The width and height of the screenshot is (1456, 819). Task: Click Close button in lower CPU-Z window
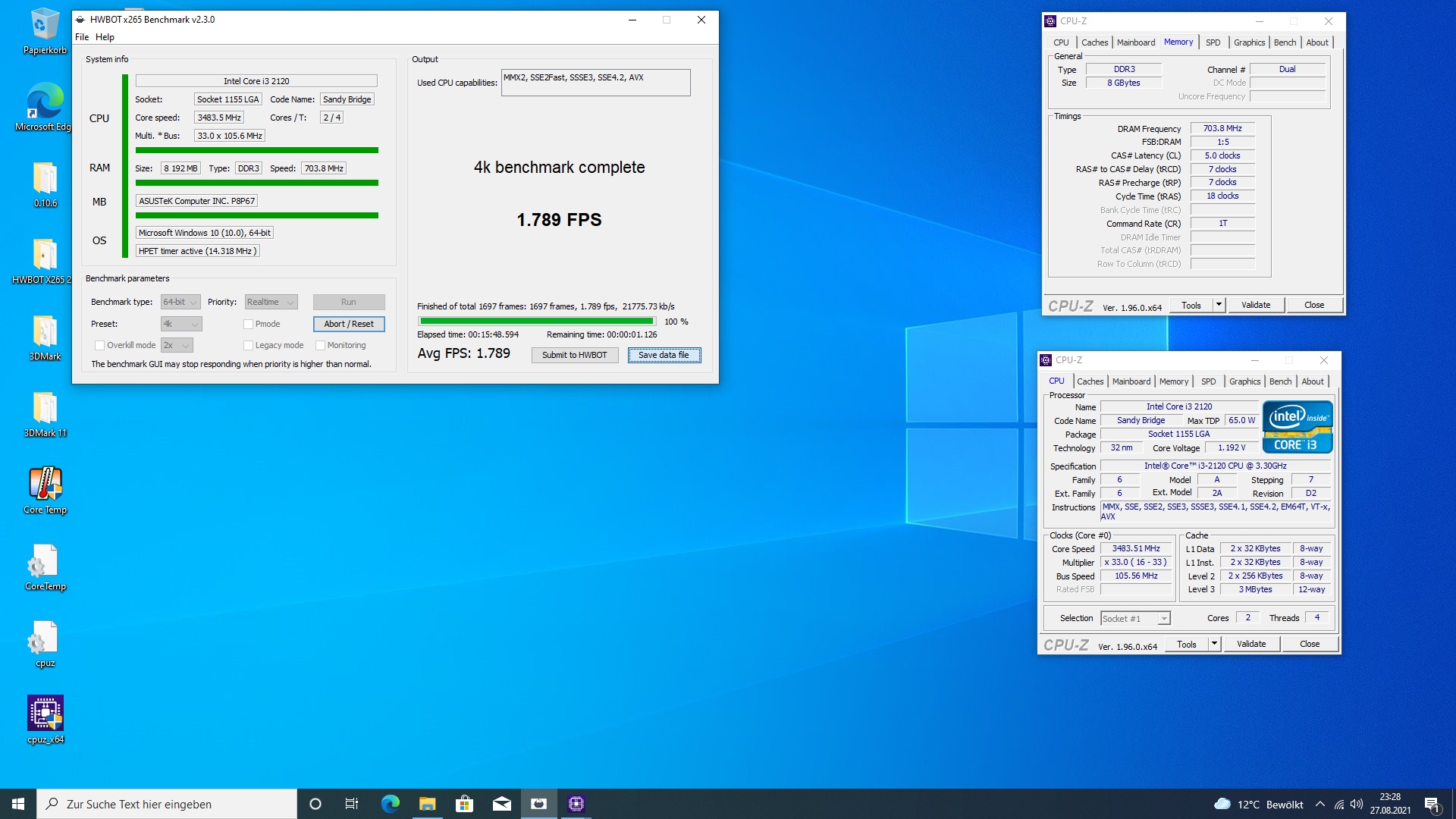[x=1310, y=644]
